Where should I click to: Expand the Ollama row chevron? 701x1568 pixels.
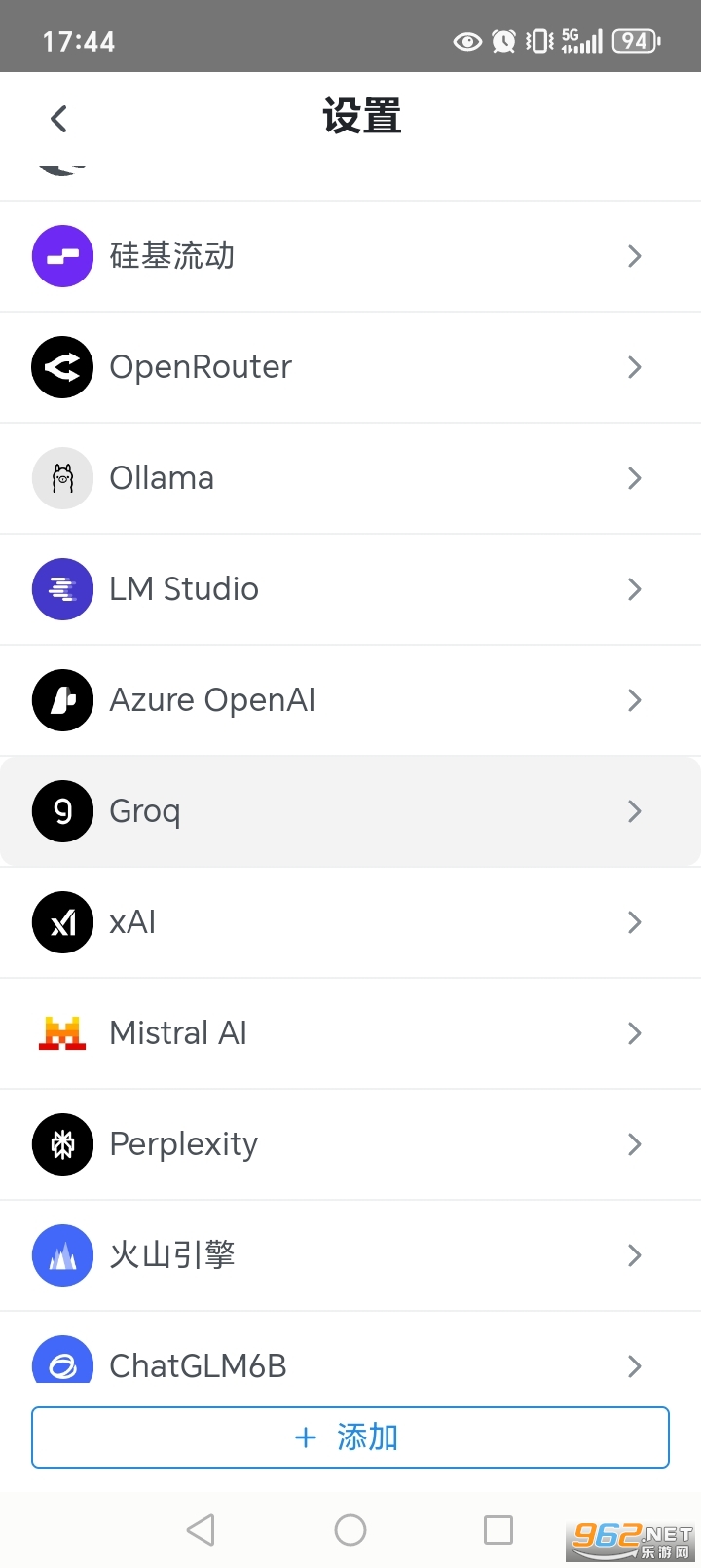click(x=635, y=478)
